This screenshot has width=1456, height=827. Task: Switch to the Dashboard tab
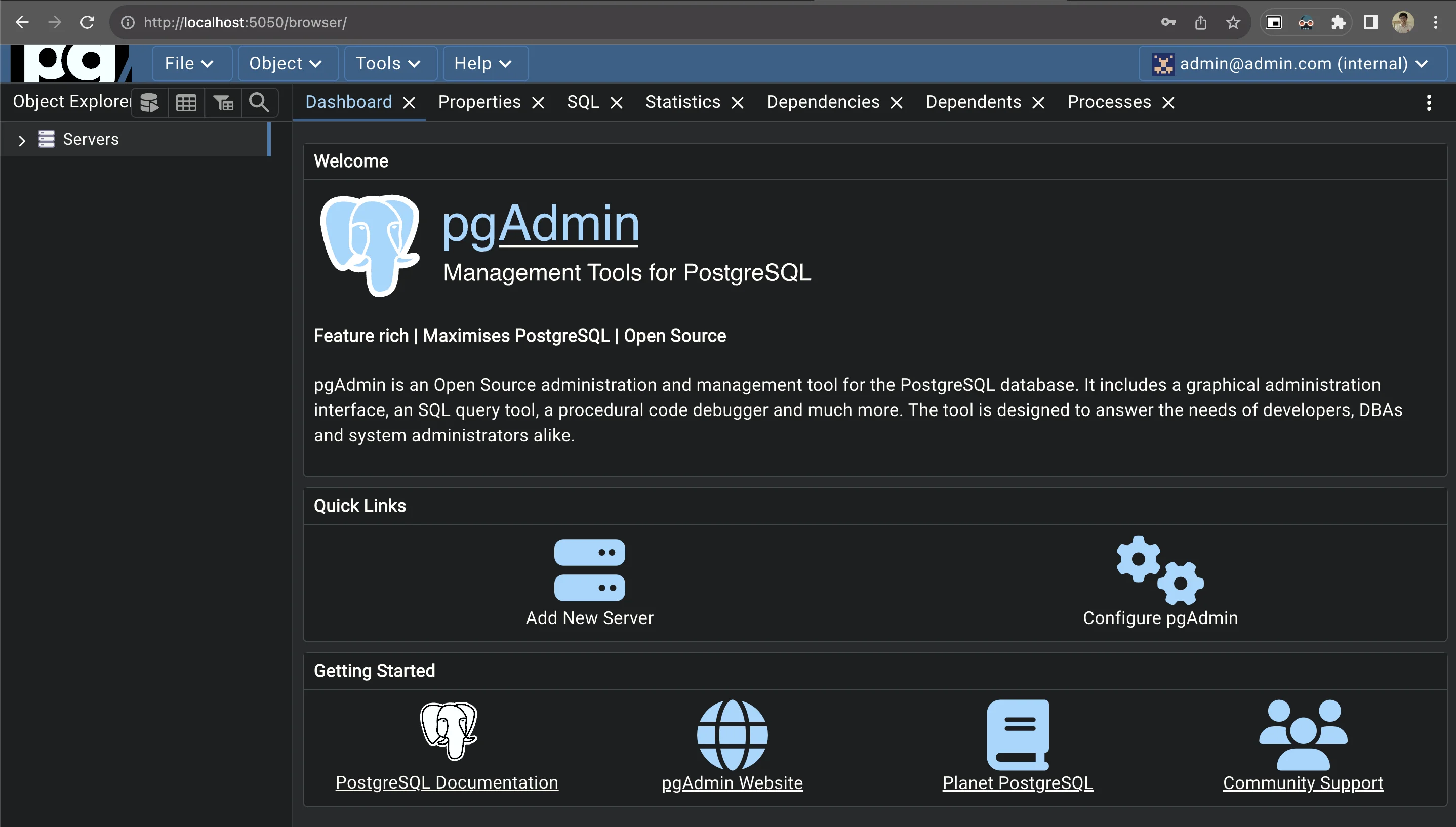coord(348,102)
